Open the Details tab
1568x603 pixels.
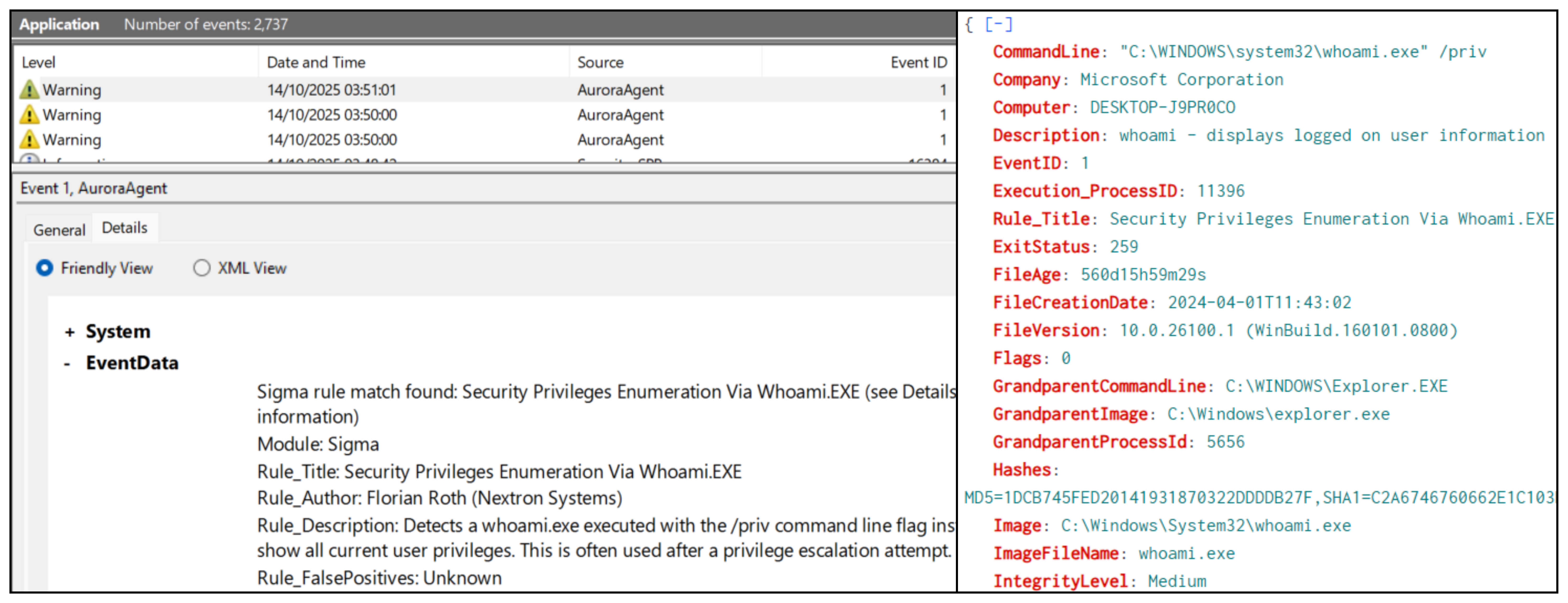(124, 227)
